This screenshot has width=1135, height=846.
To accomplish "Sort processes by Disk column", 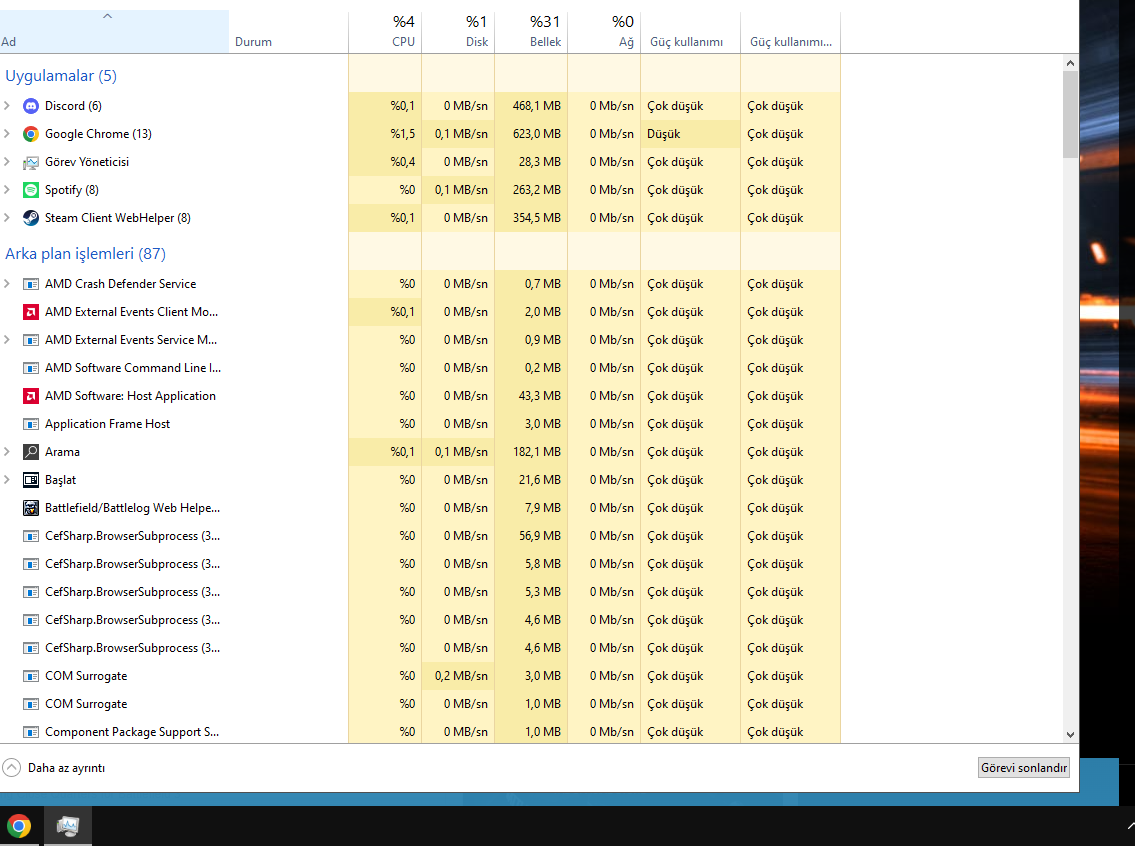I will pos(458,32).
